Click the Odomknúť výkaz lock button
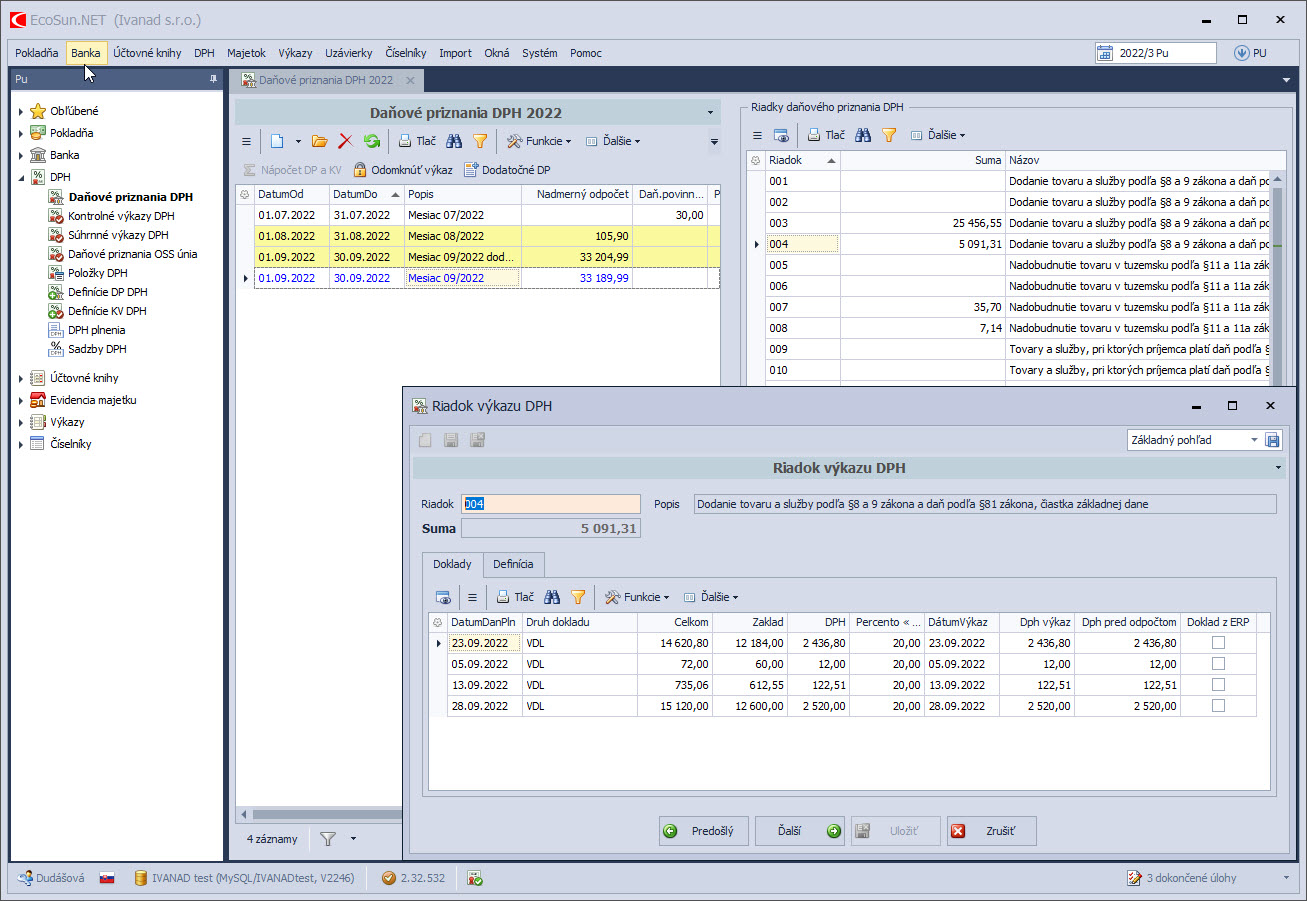This screenshot has width=1307, height=901. (x=403, y=170)
